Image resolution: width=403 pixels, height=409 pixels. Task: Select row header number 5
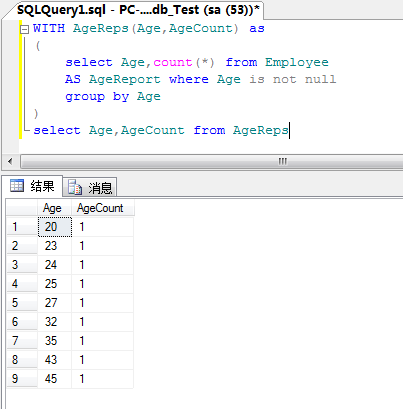22,303
